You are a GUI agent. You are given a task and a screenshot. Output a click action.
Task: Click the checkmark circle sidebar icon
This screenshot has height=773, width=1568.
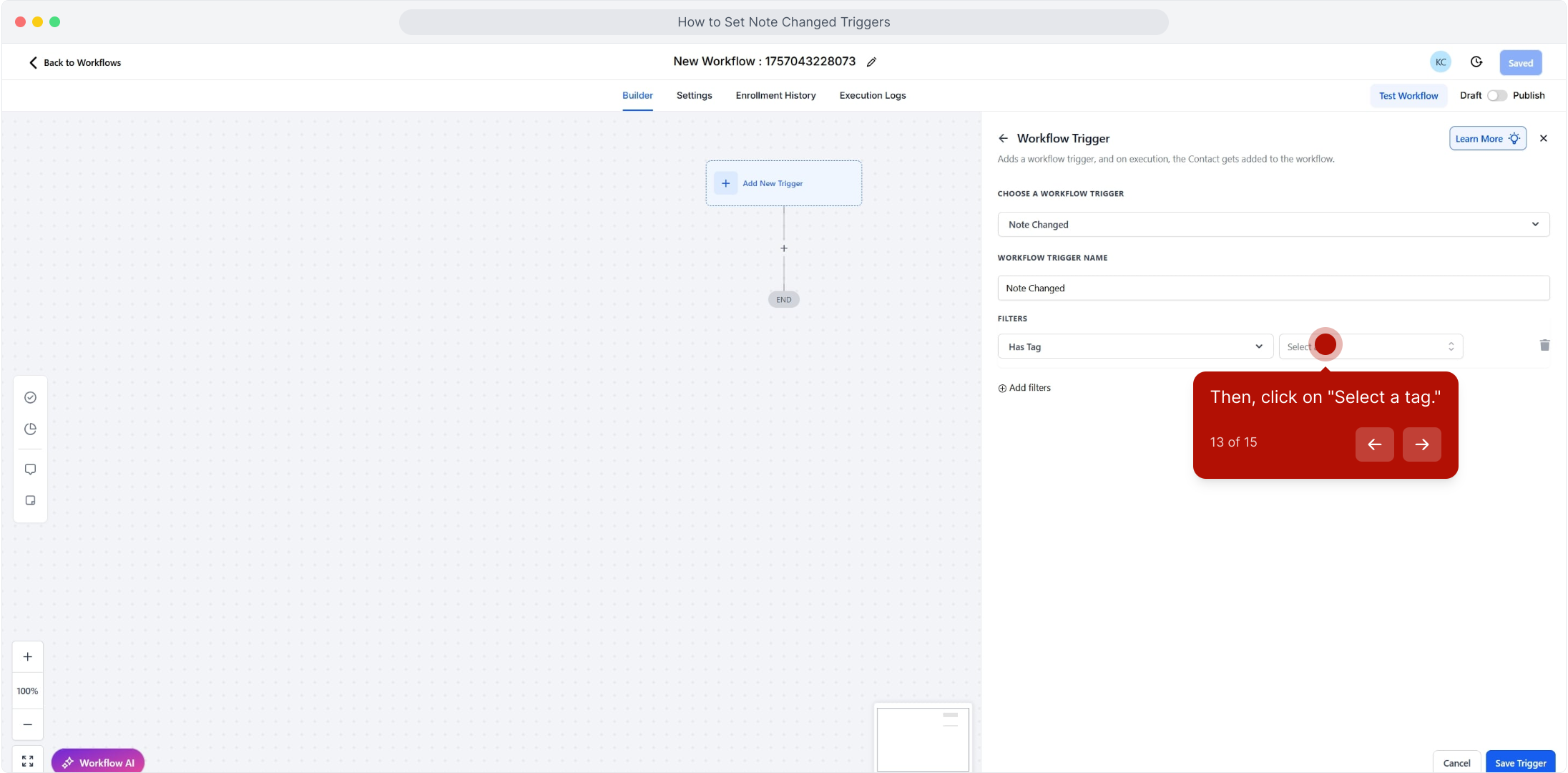click(x=30, y=398)
